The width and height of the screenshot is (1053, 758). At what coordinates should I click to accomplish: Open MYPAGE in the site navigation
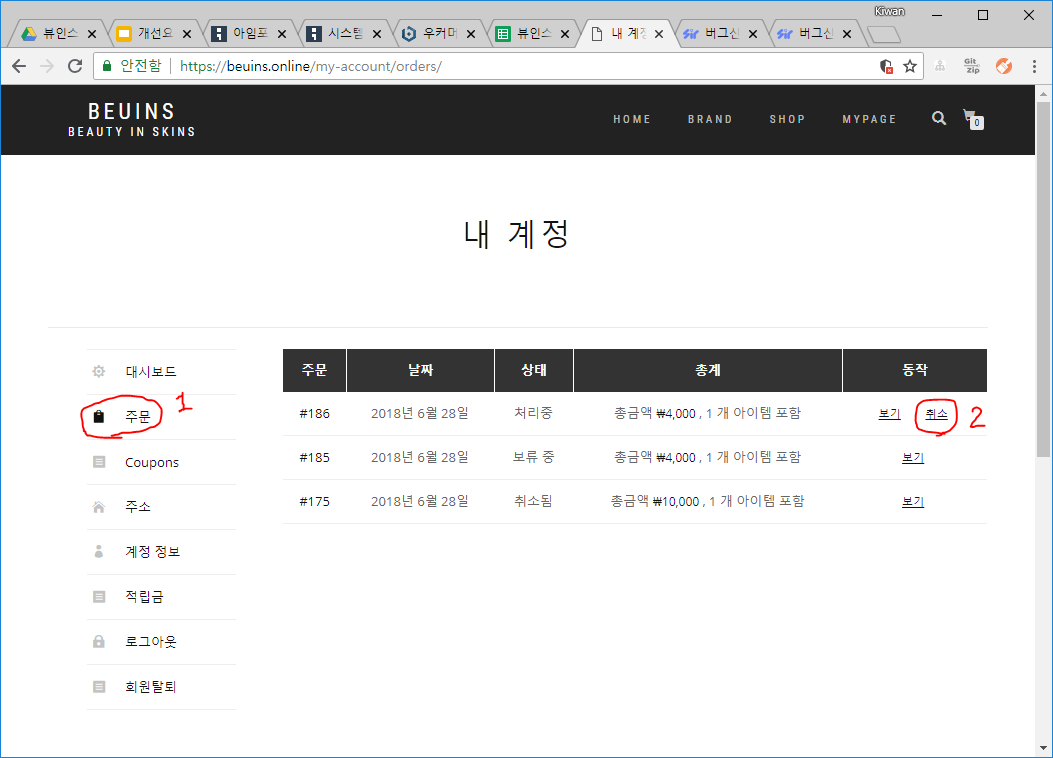[x=870, y=119]
